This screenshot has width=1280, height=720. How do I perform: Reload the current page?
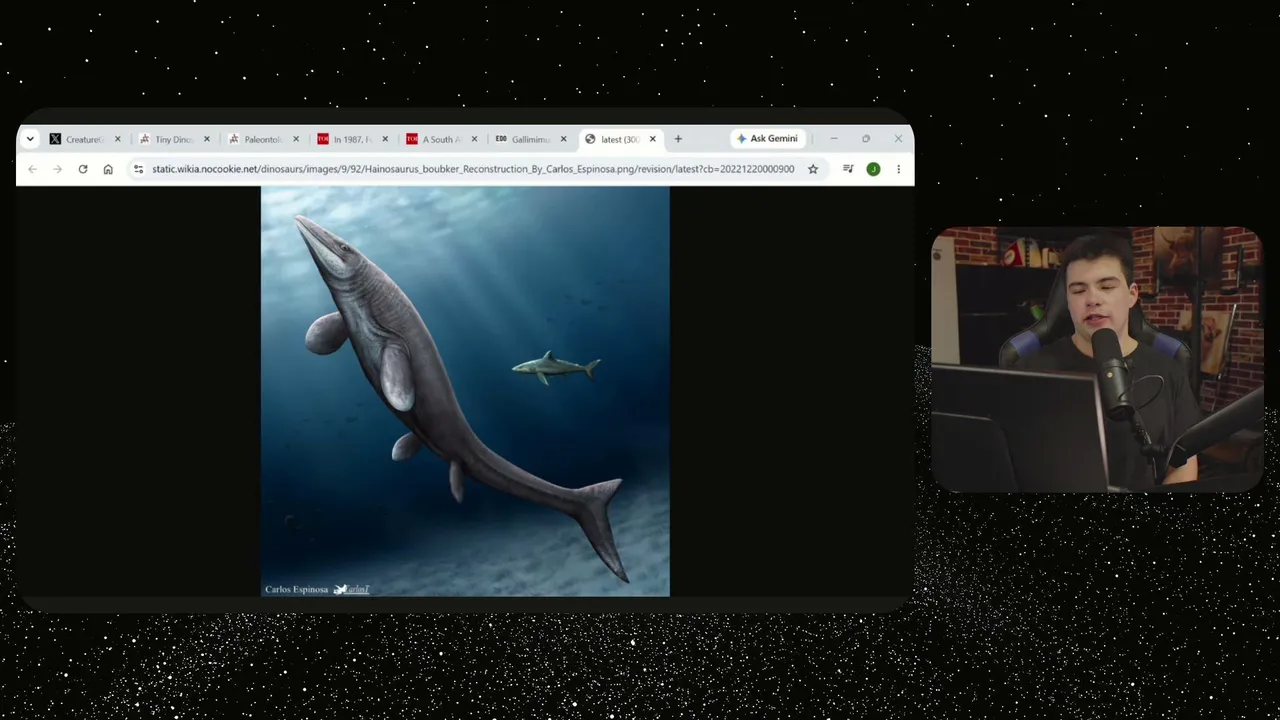point(83,169)
